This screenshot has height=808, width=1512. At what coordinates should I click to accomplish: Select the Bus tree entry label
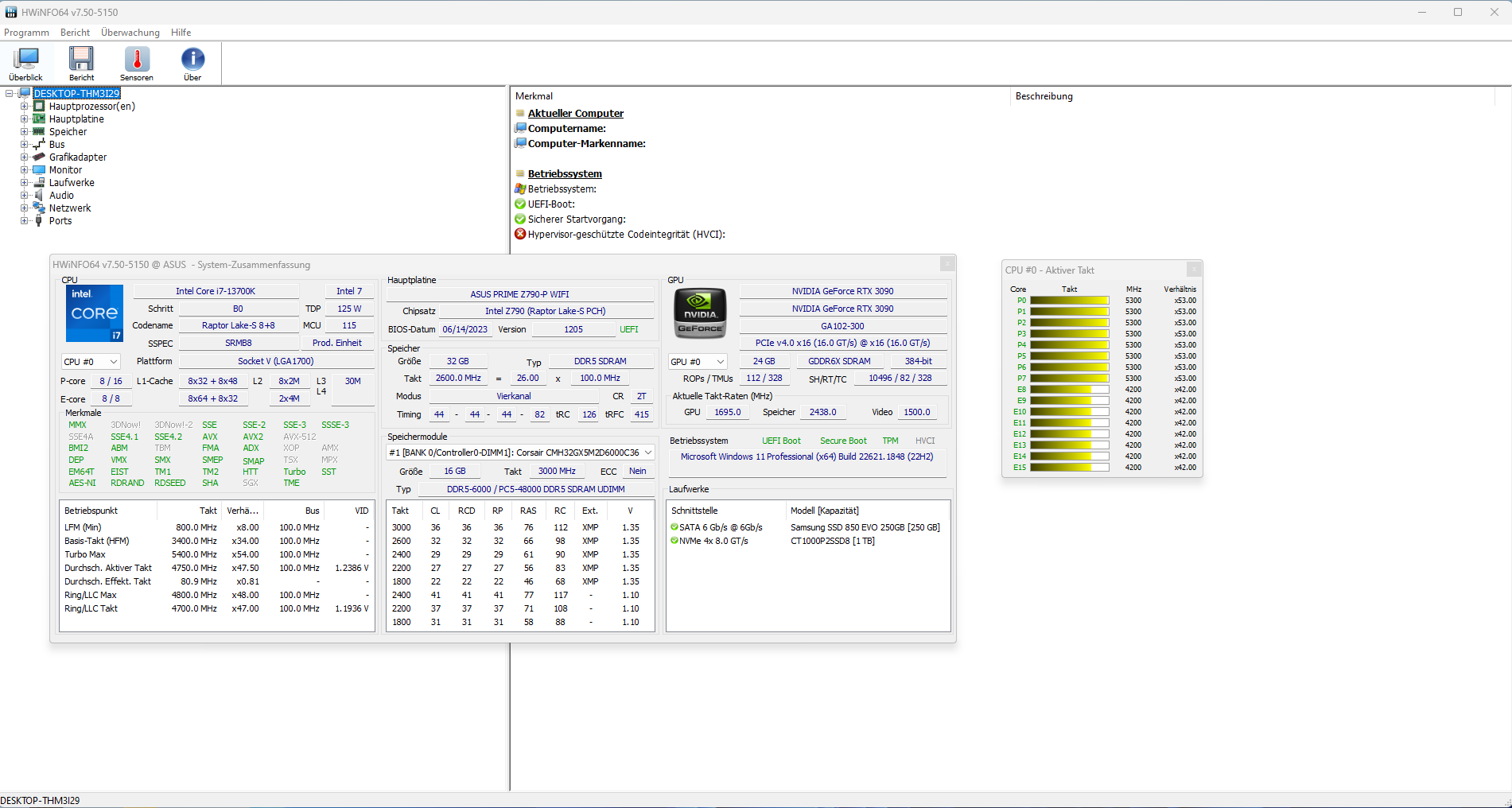pyautogui.click(x=56, y=145)
